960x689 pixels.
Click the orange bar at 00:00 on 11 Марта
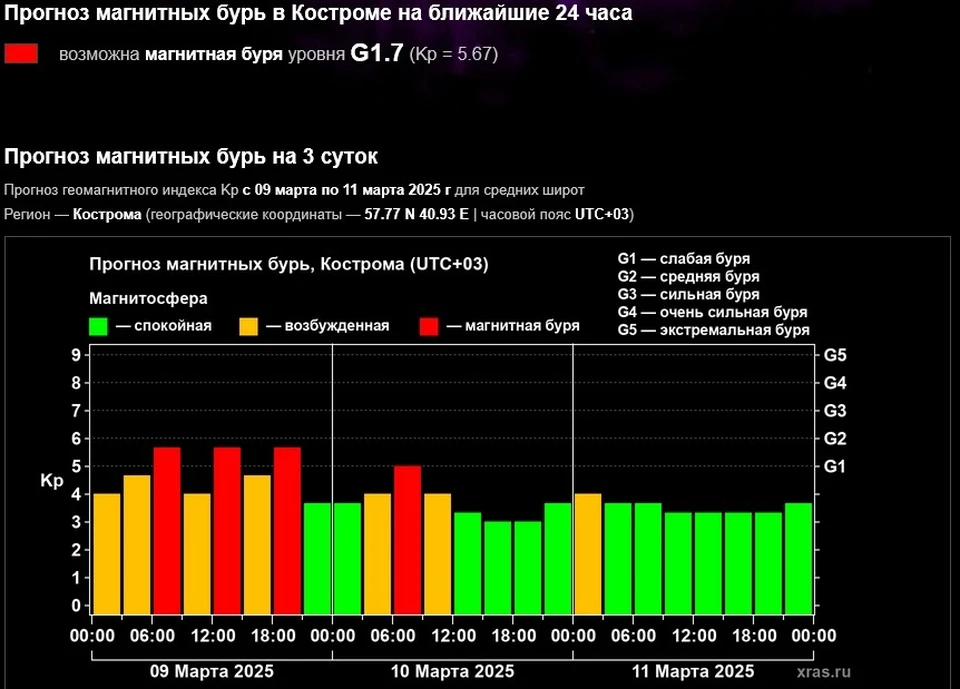(x=588, y=554)
